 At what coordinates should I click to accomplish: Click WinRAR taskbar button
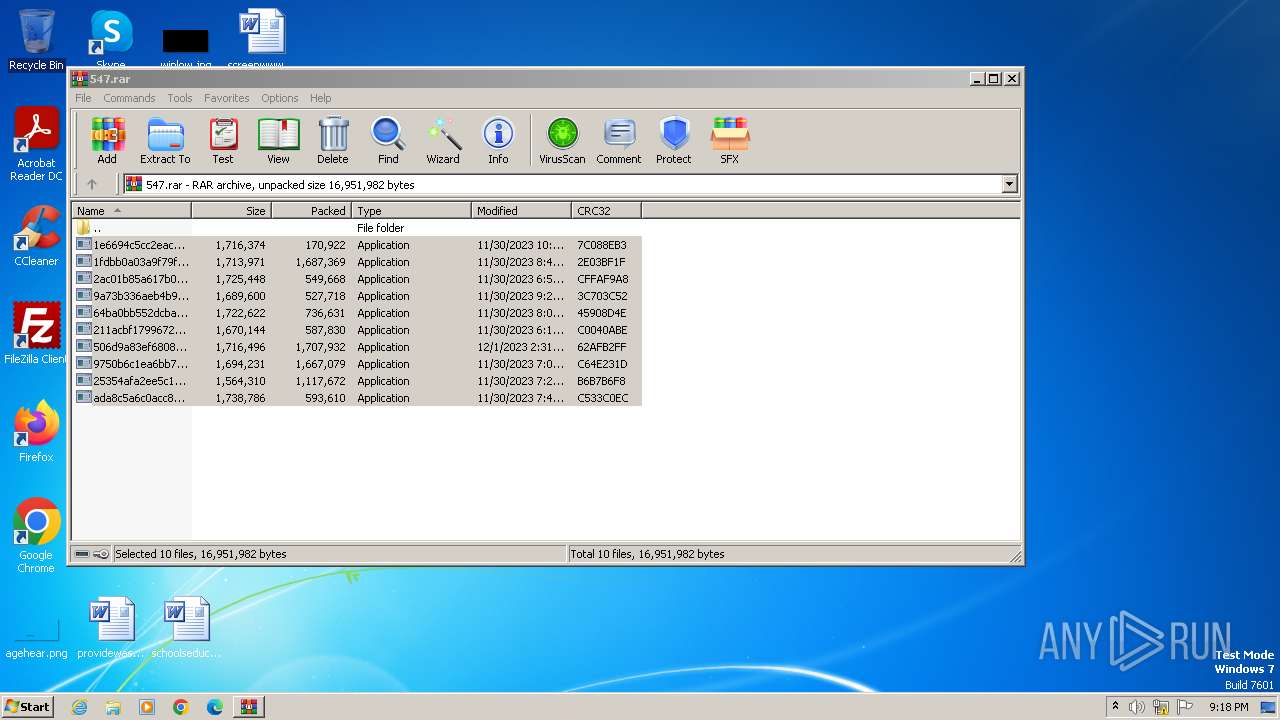[x=248, y=707]
